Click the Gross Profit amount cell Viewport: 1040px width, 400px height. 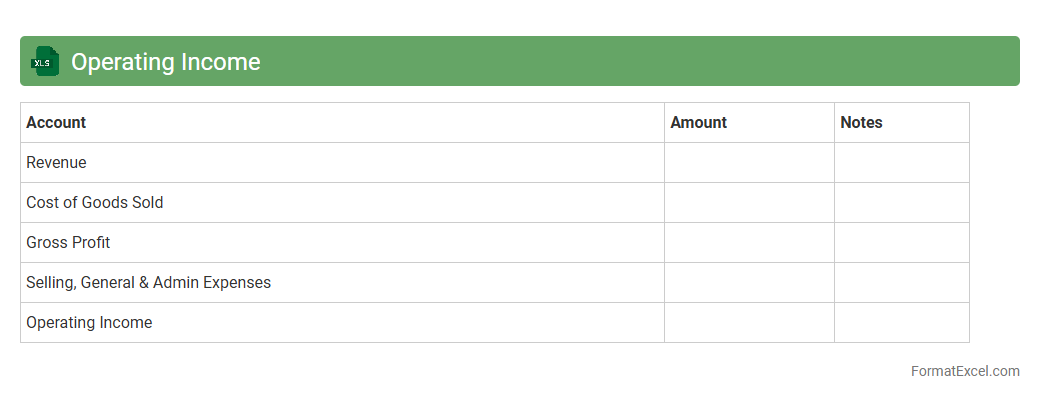[x=749, y=242]
